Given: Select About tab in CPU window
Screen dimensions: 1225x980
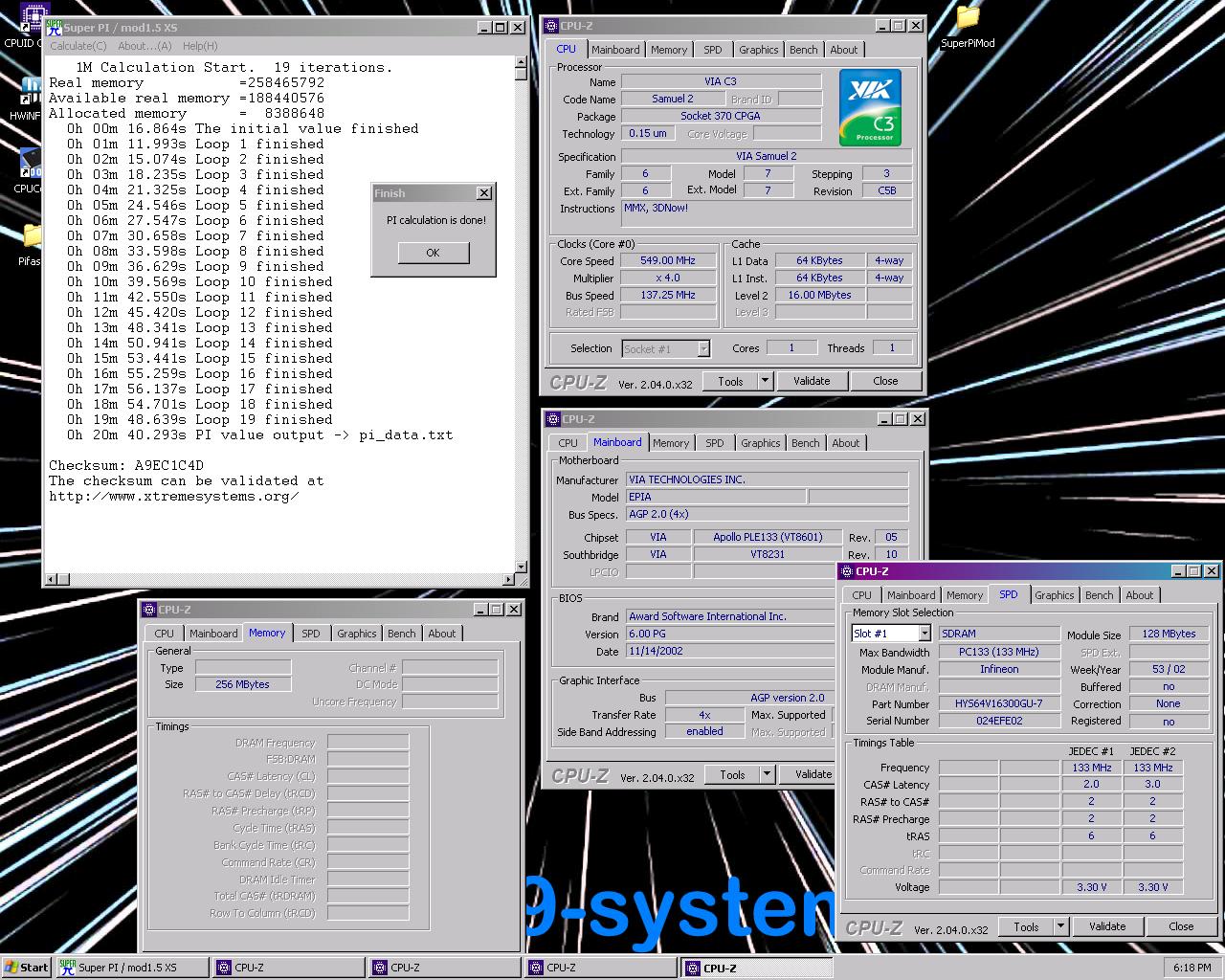Looking at the screenshot, I should point(844,50).
